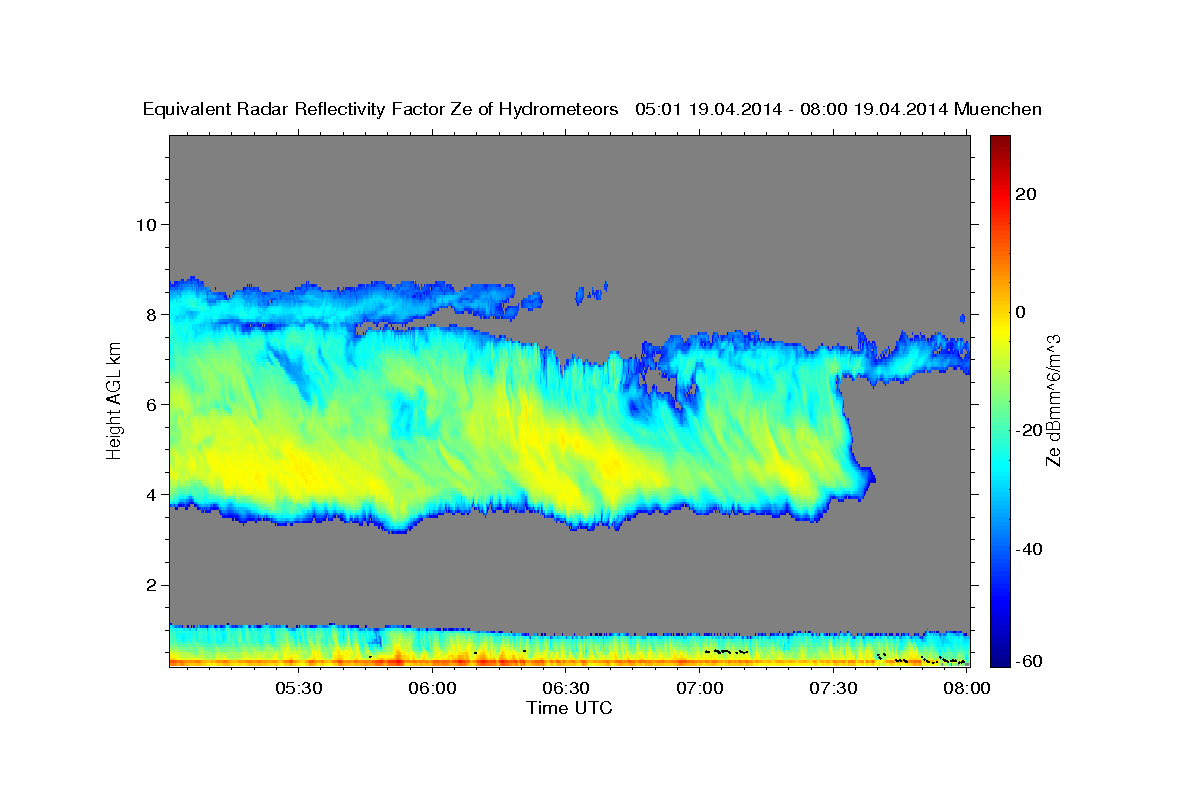Click the location label 'Muenchen'
Screen dimensions: 1200x800
tap(998, 110)
